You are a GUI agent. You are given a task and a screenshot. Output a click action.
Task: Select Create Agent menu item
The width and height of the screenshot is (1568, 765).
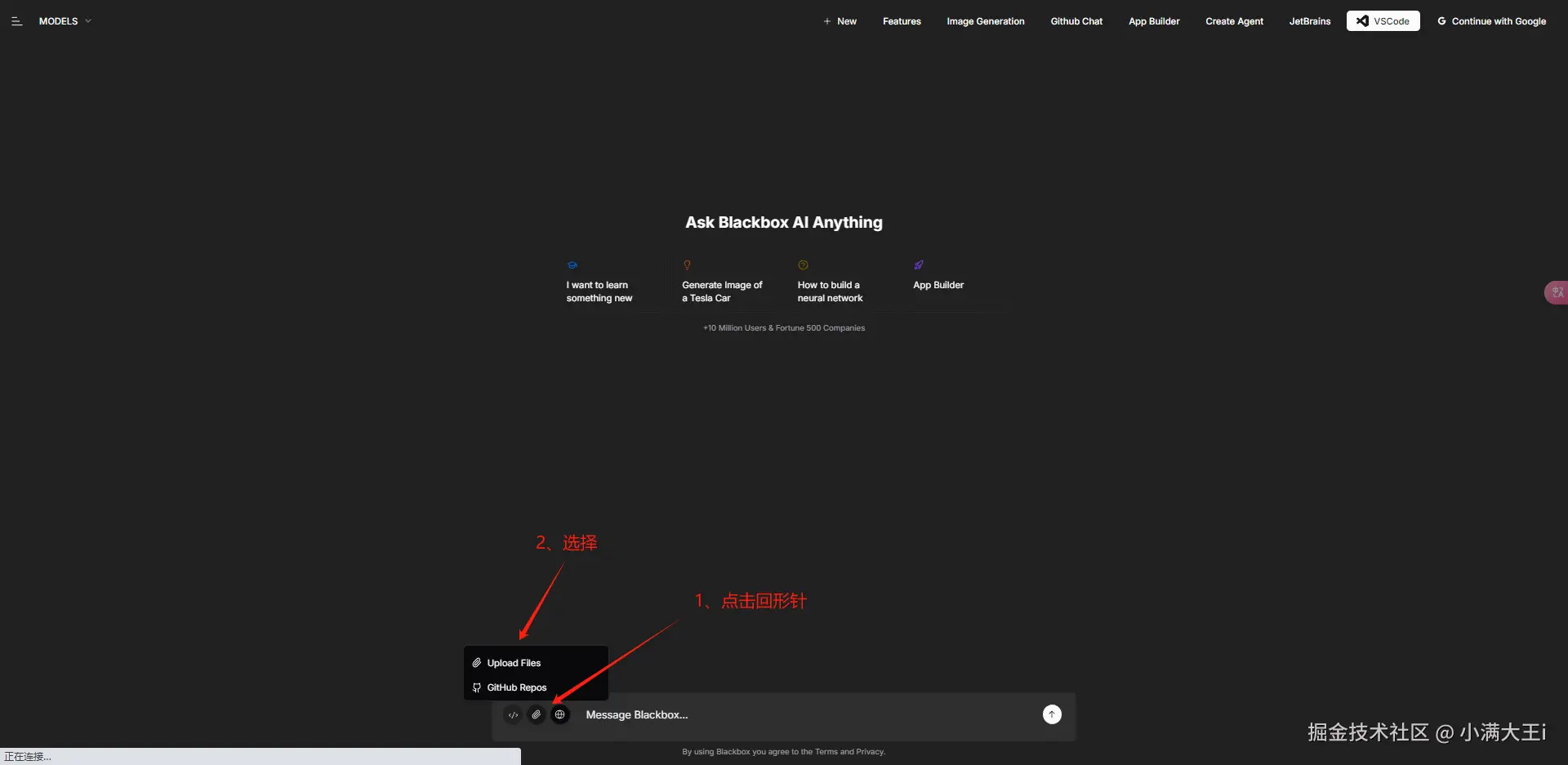[1234, 21]
